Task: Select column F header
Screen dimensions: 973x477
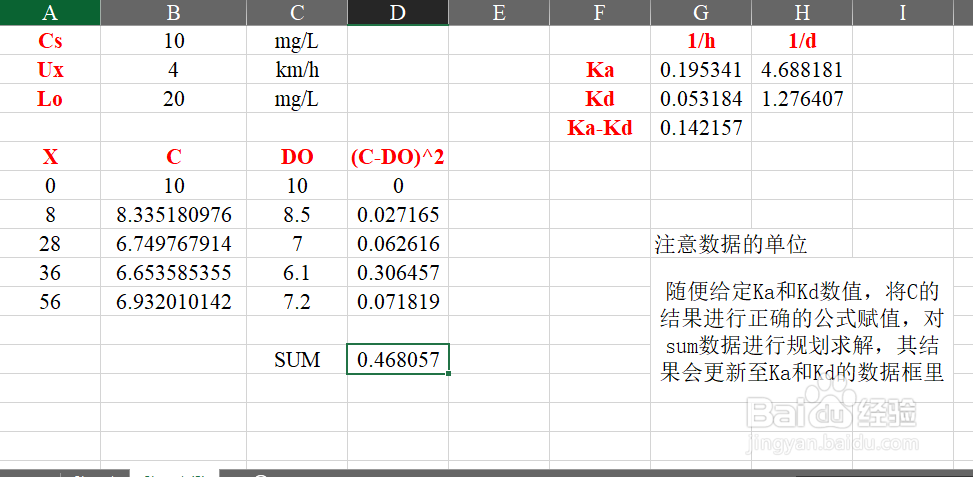Action: point(600,12)
